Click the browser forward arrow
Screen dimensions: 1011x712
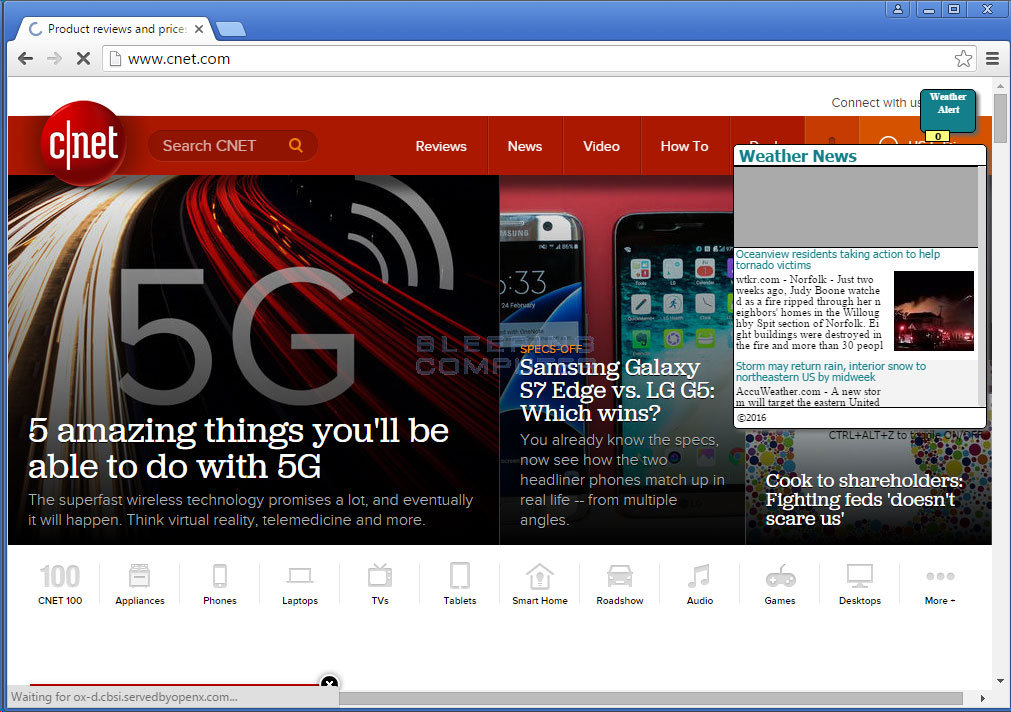pos(54,59)
